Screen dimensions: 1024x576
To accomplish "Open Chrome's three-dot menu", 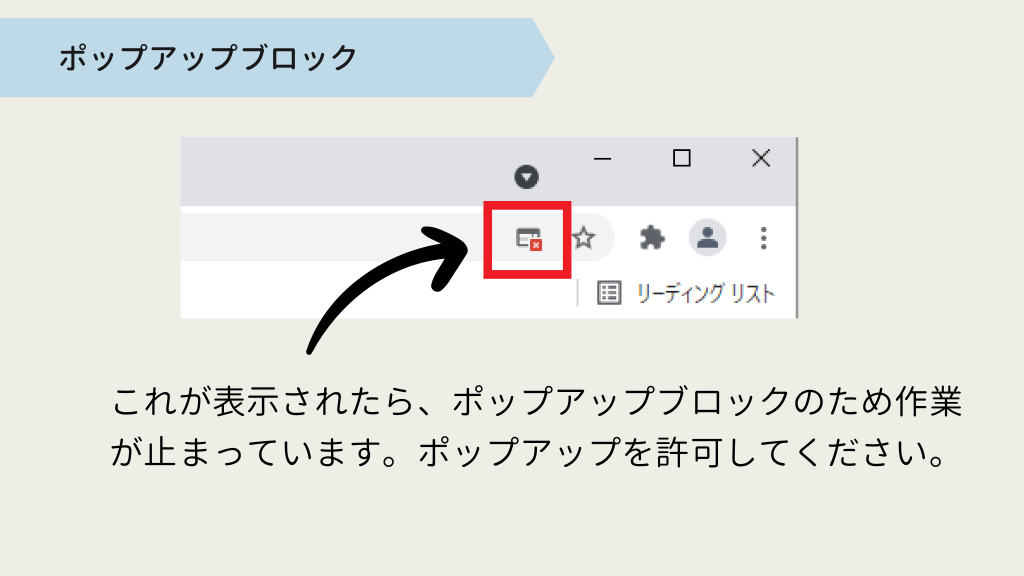I will click(763, 238).
